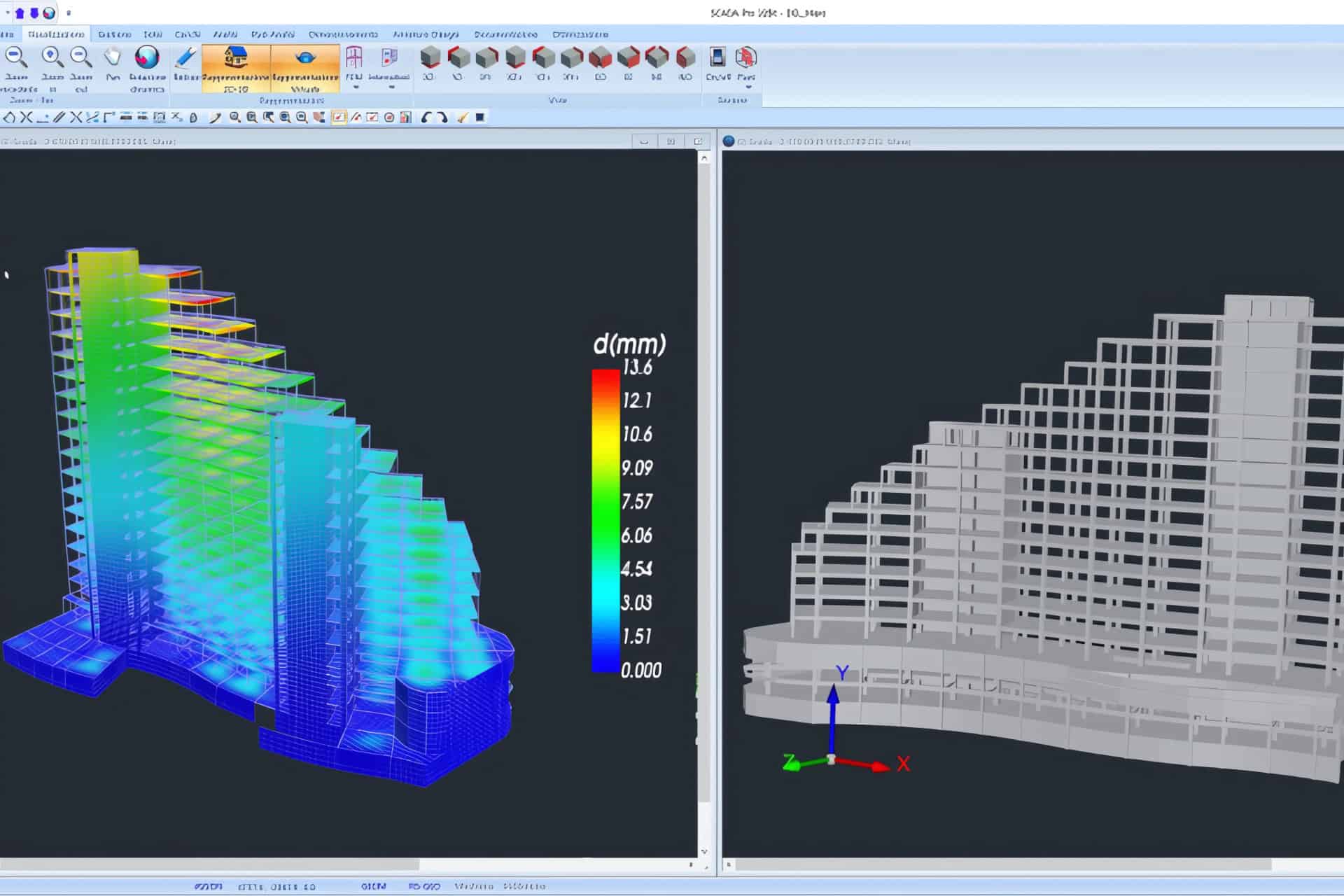1344x896 pixels.
Task: Expand the Piani dropdown arrow
Action: [x=748, y=87]
